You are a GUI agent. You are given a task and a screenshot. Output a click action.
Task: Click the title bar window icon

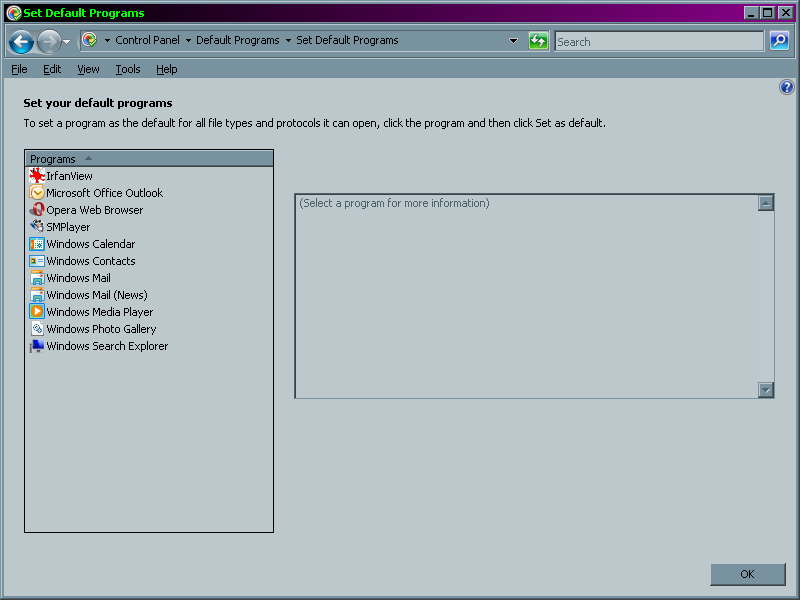point(14,13)
